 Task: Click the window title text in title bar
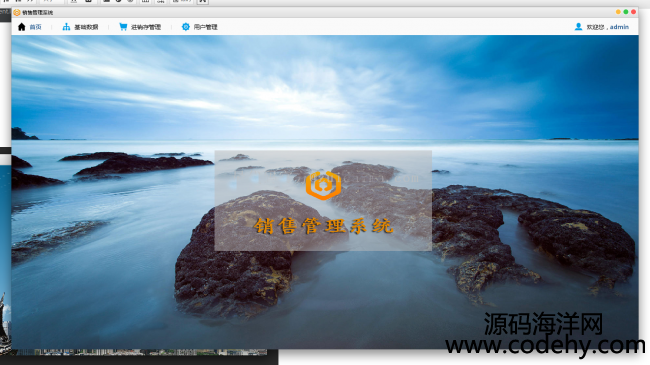pyautogui.click(x=38, y=12)
